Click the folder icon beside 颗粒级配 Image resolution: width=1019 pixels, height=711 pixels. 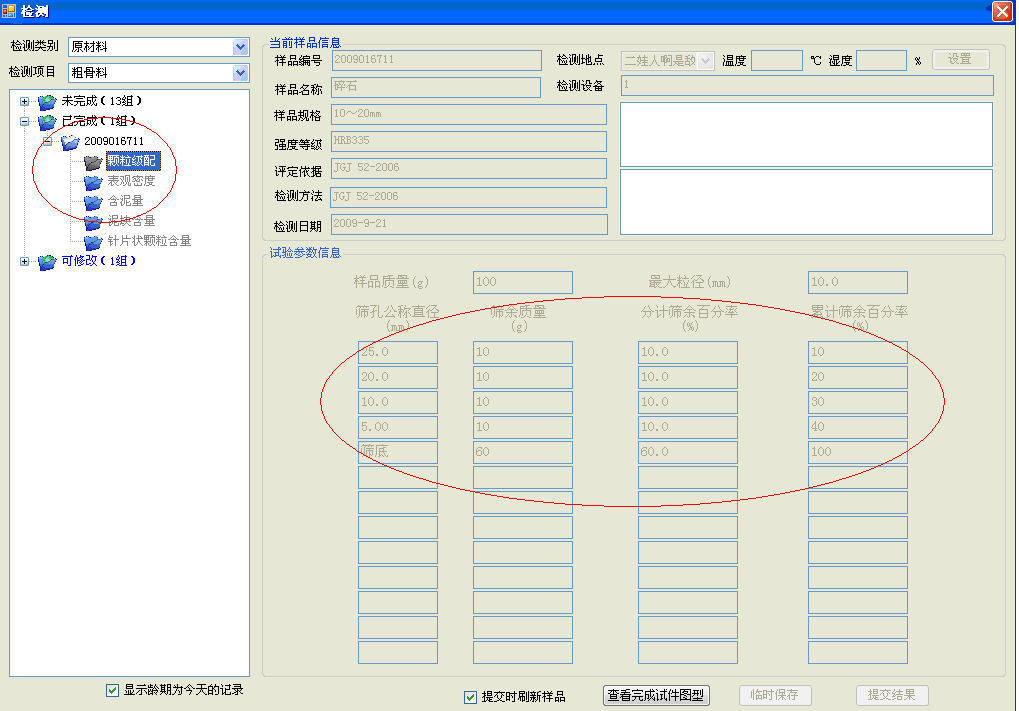tap(93, 162)
